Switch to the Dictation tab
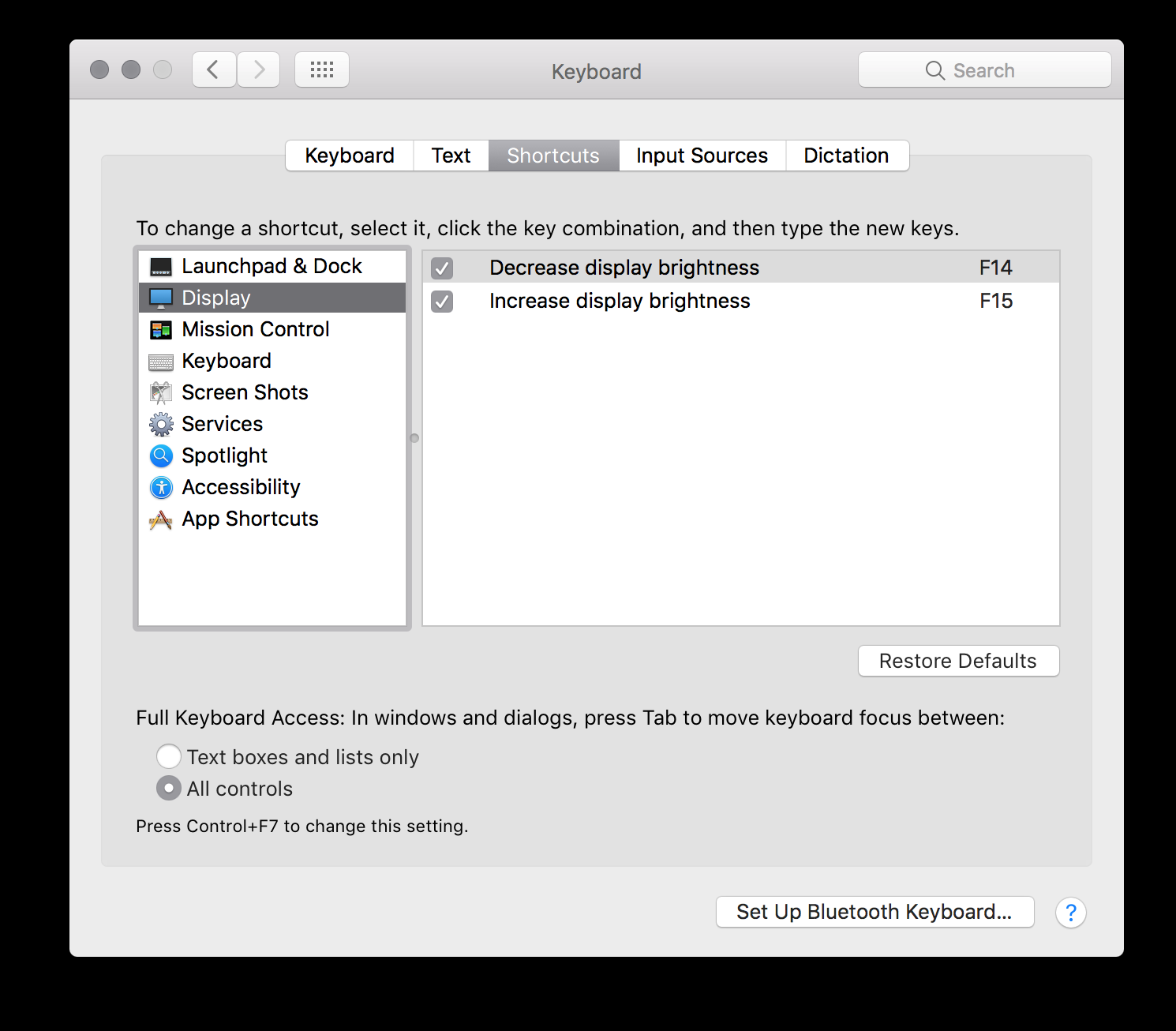This screenshot has width=1176, height=1031. pos(846,156)
